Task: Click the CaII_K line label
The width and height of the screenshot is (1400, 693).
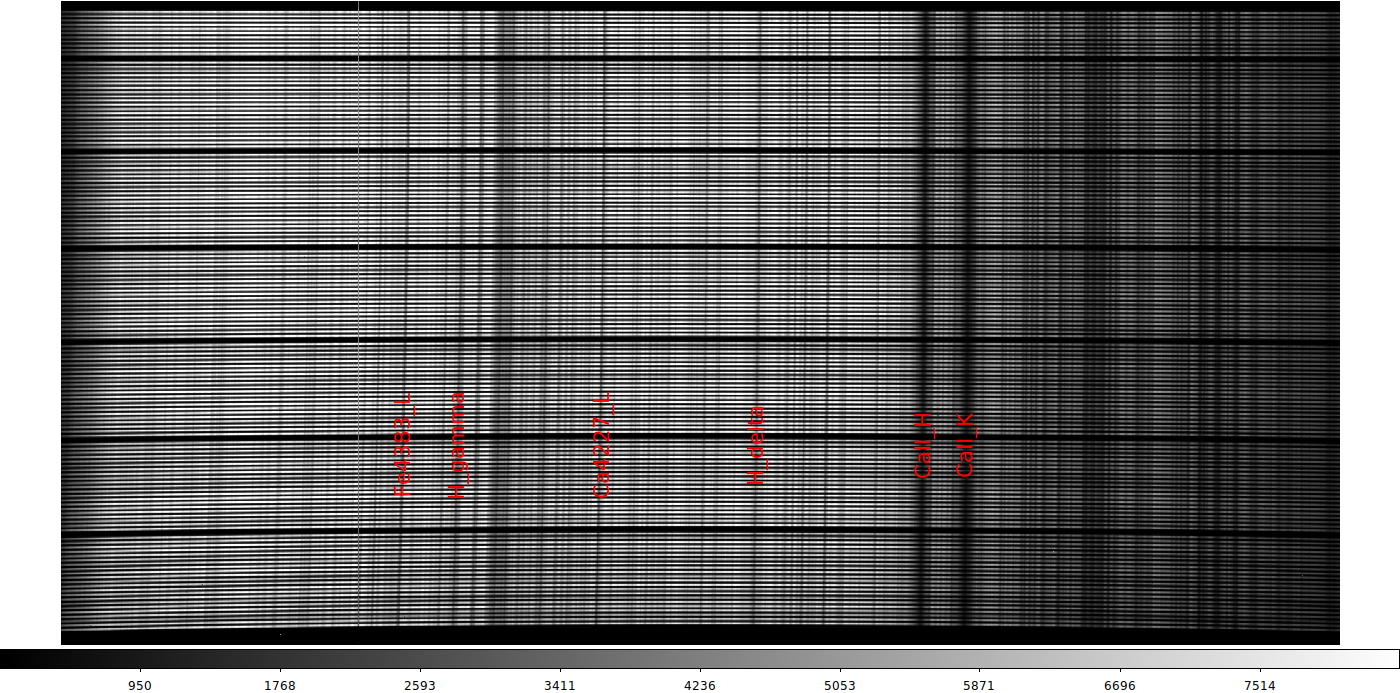Action: (965, 445)
